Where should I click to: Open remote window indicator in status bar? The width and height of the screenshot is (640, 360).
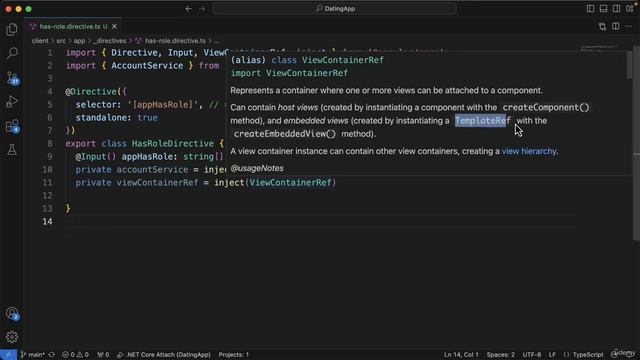tap(8, 355)
